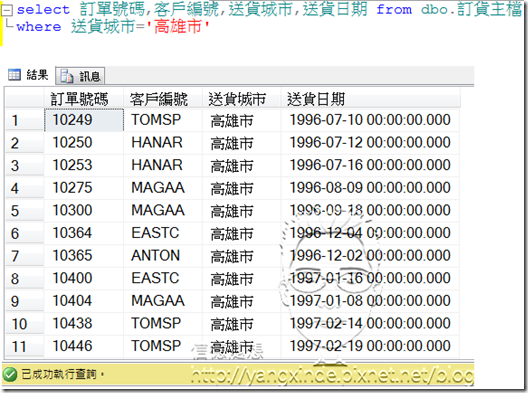Click EASTC cell in row 6
The height and width of the screenshot is (393, 528).
pyautogui.click(x=163, y=233)
